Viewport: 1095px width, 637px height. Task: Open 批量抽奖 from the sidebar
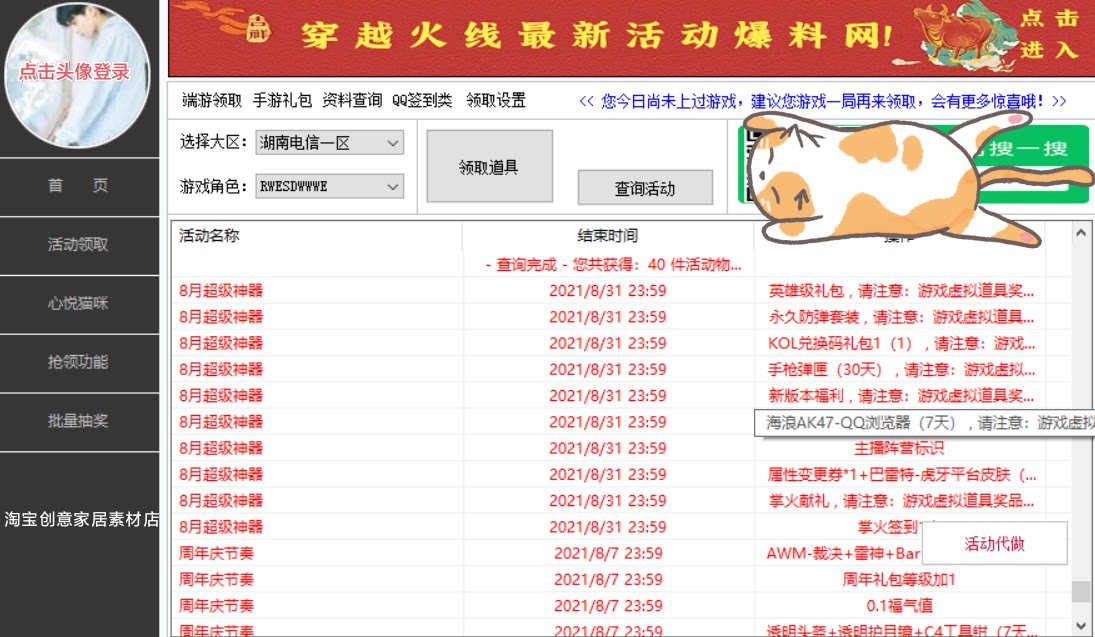click(79, 421)
